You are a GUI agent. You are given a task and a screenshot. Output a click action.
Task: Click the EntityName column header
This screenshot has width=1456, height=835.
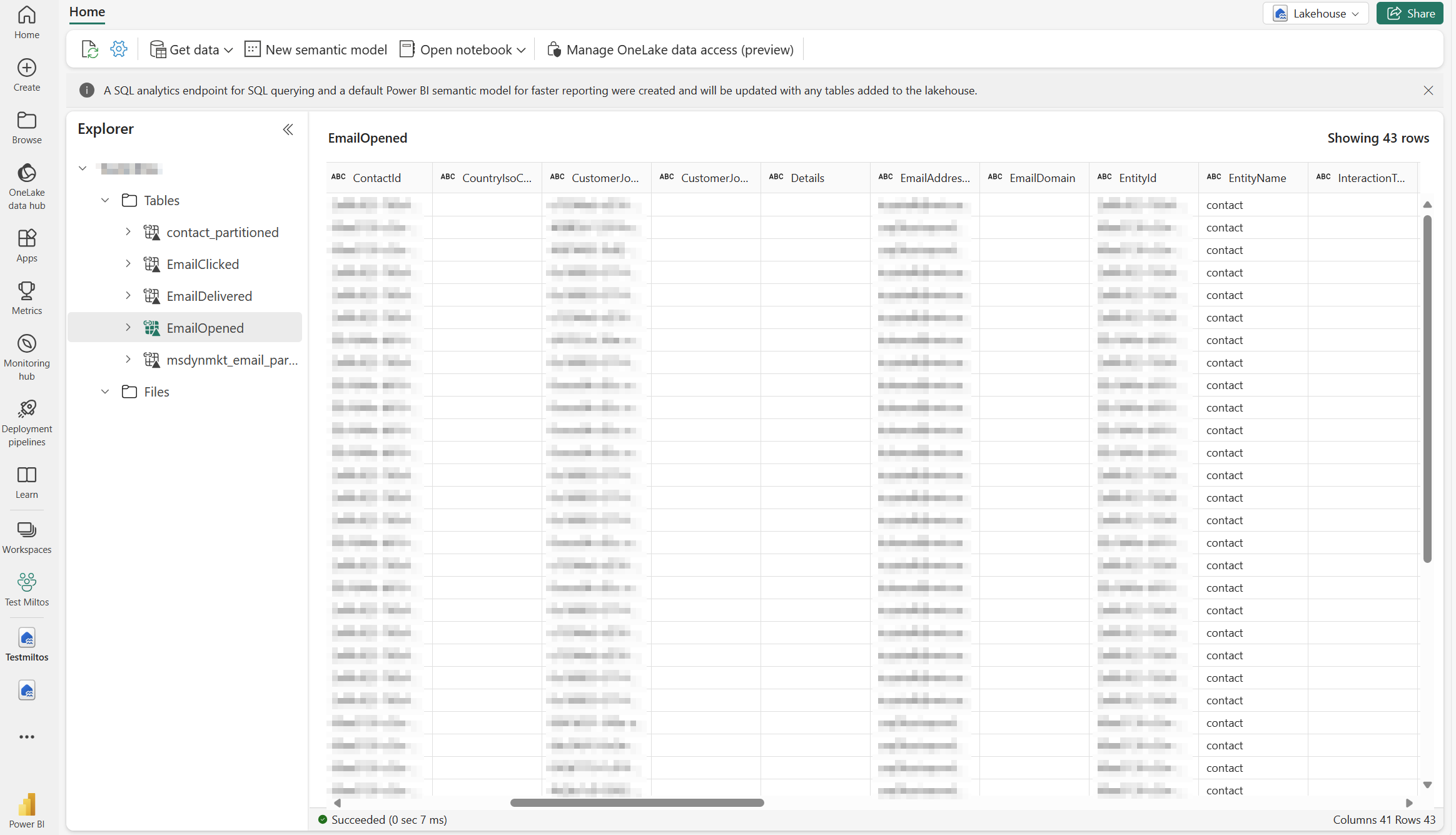click(x=1253, y=178)
